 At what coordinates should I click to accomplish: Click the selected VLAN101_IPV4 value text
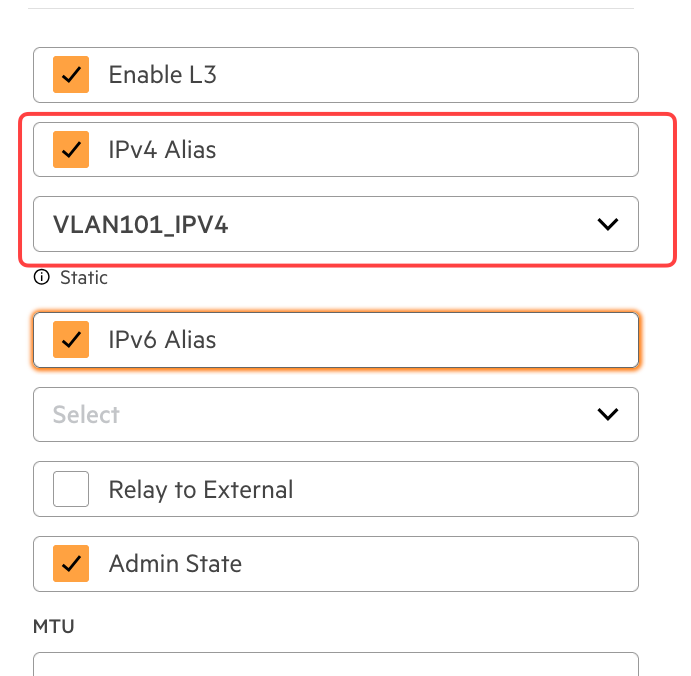pos(140,225)
